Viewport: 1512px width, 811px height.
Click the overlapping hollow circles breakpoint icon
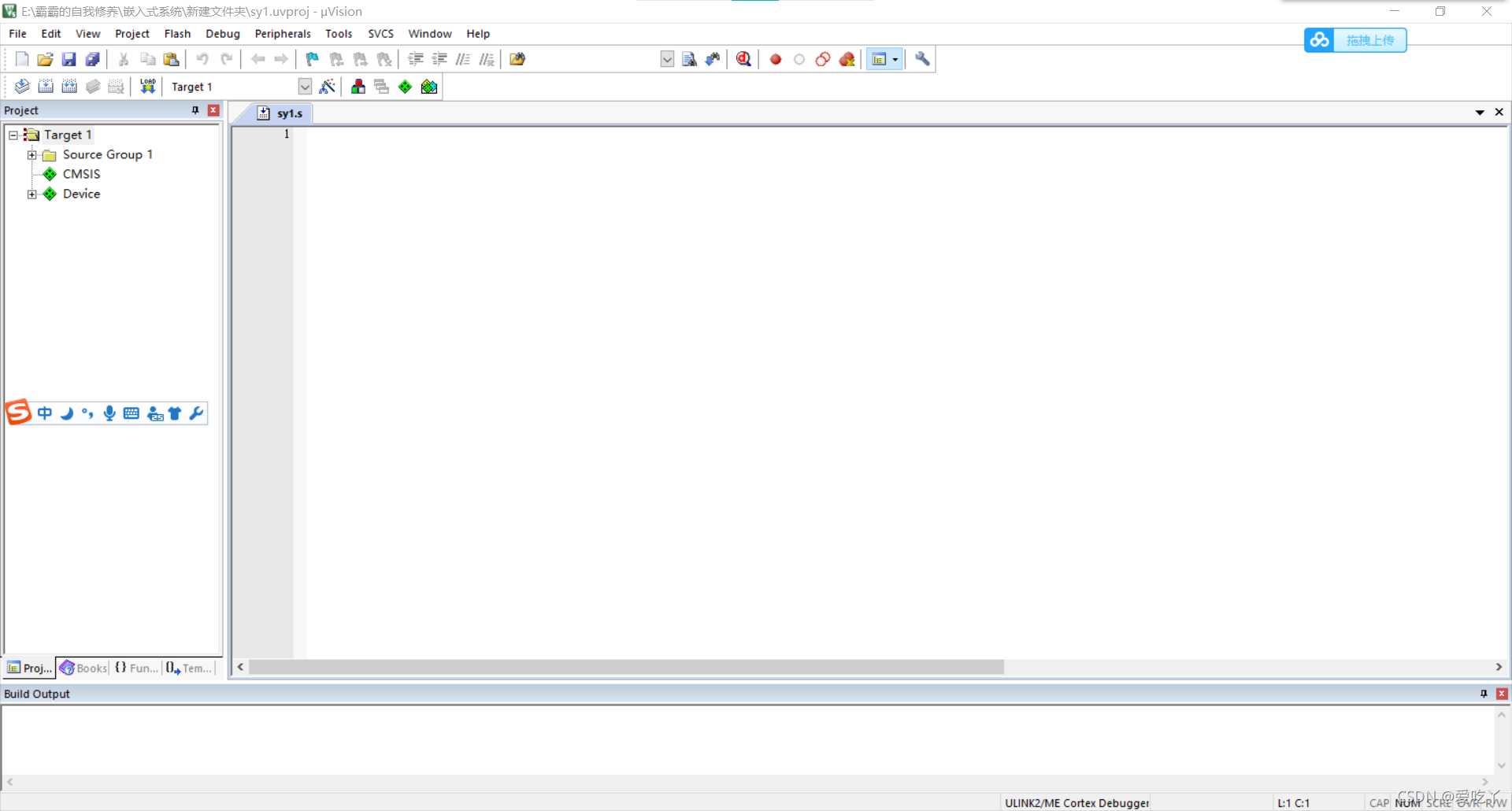tap(823, 59)
